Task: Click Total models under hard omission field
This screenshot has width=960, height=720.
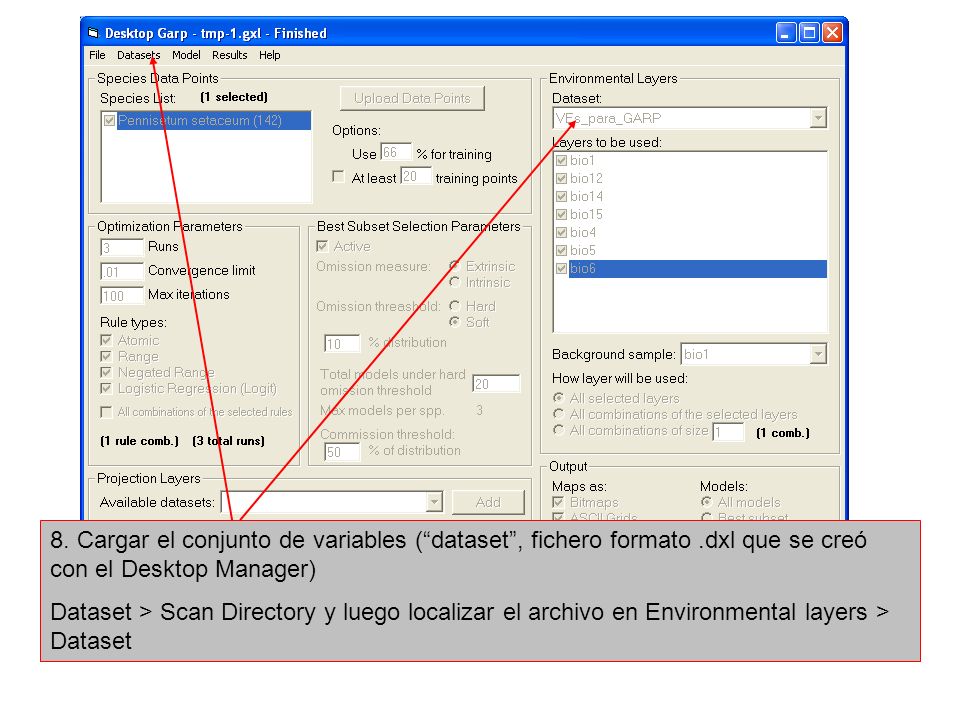Action: pyautogui.click(x=496, y=383)
